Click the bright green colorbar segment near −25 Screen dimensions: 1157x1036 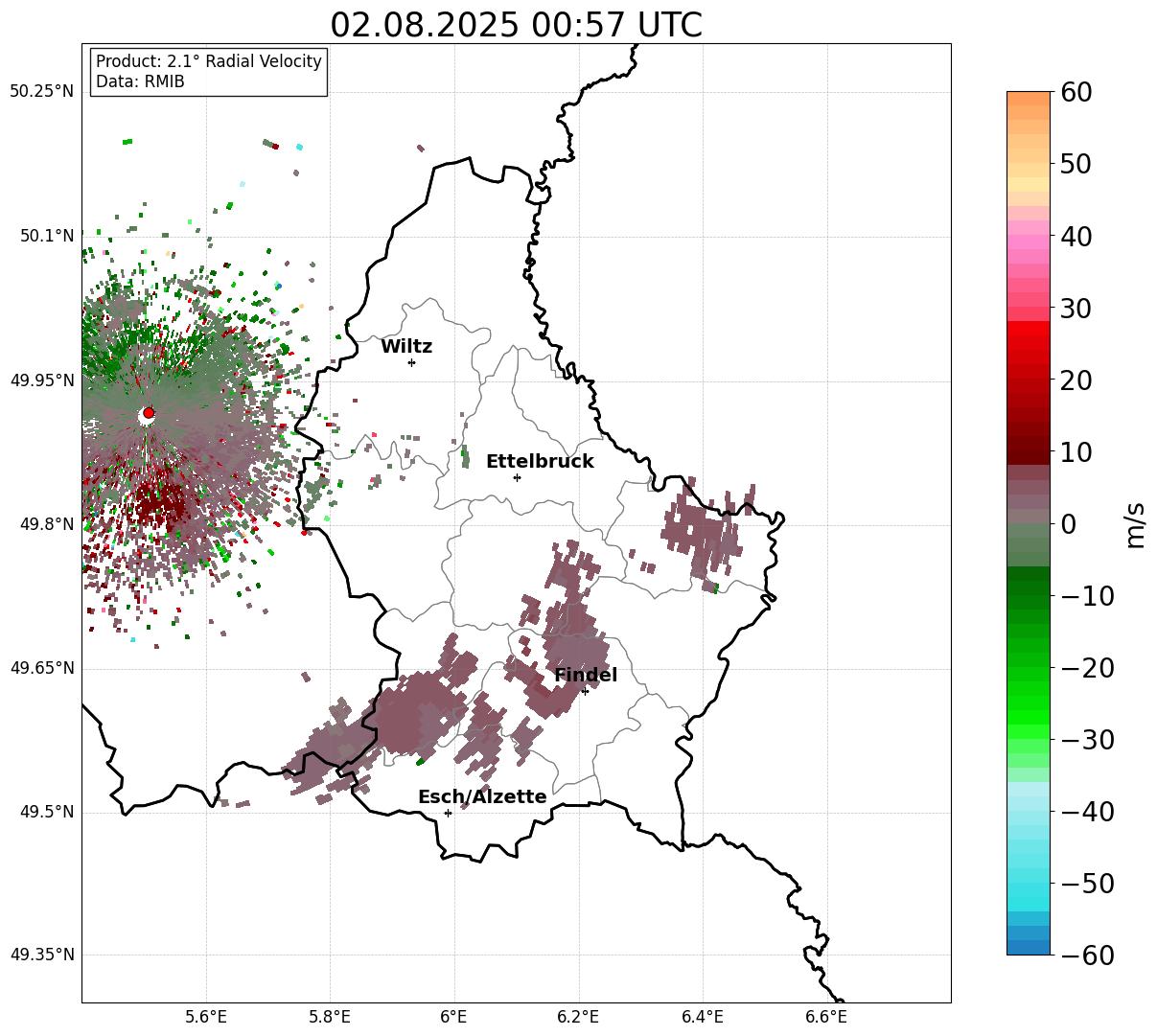pyautogui.click(x=1029, y=704)
